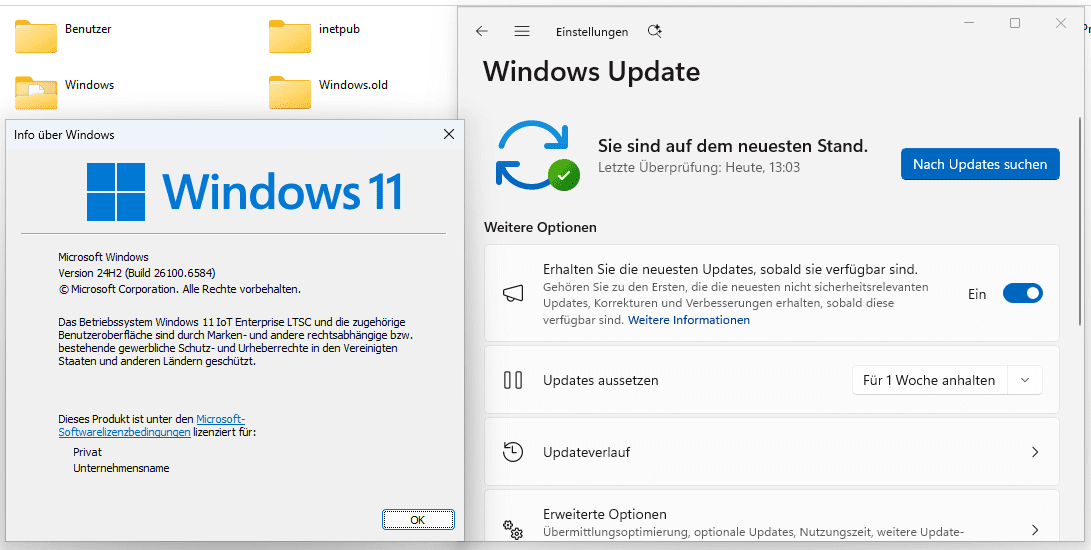The image size is (1091, 550).
Task: Maximize the Settings window
Action: (1014, 23)
